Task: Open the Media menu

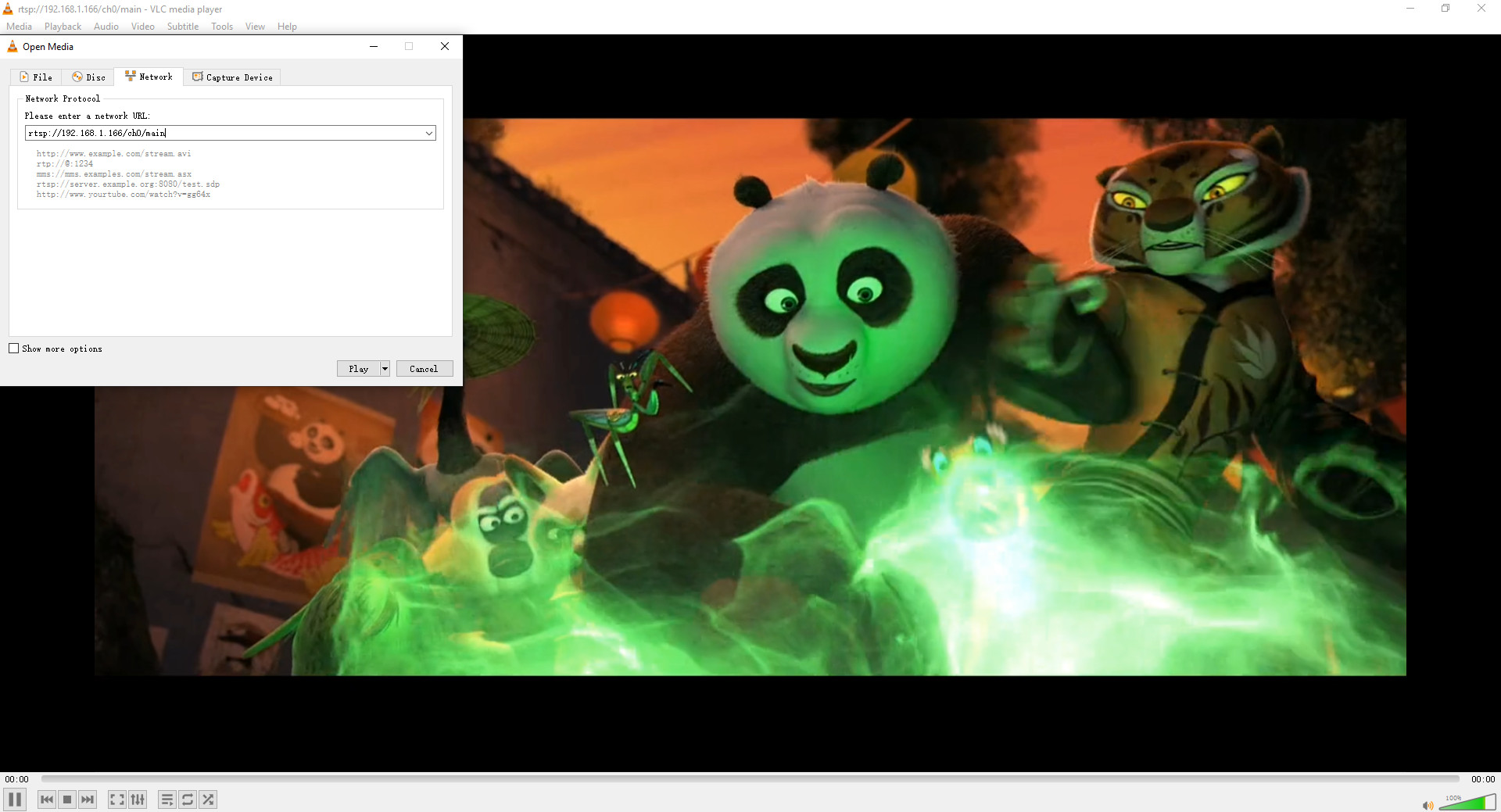Action: point(19,27)
